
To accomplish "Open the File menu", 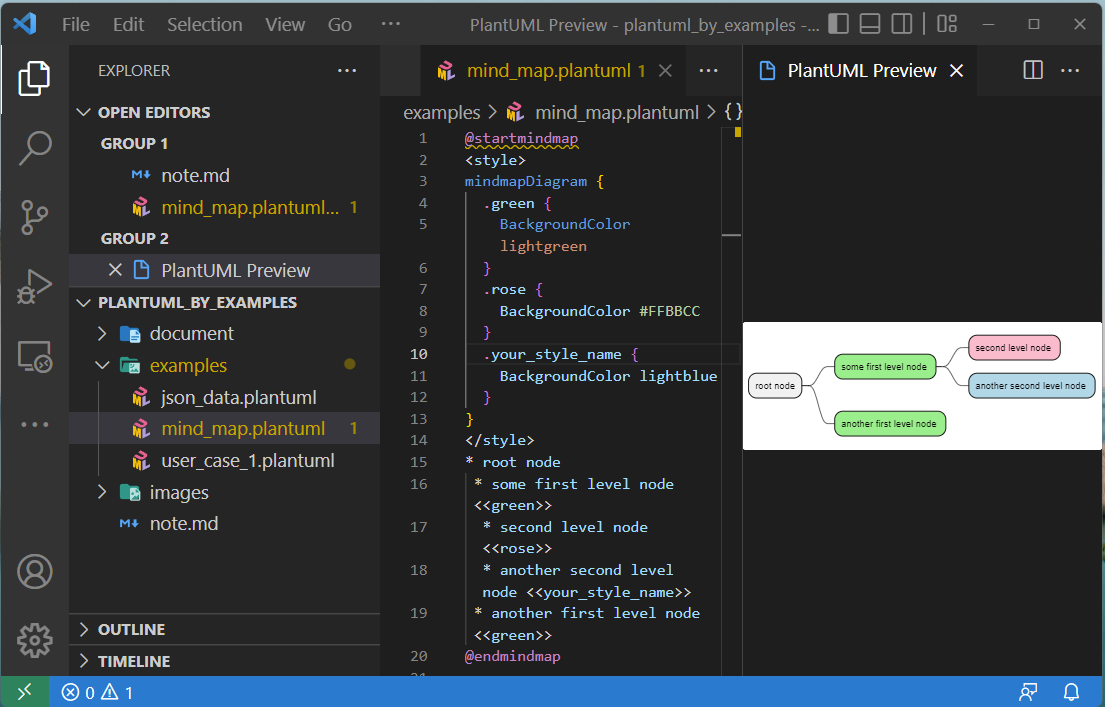I will (x=75, y=24).
